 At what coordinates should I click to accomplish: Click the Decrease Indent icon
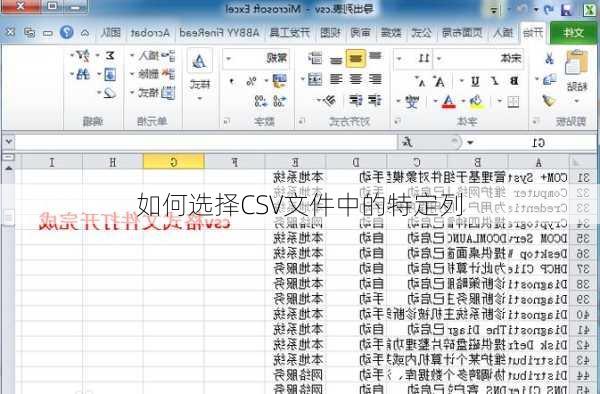(x=375, y=101)
